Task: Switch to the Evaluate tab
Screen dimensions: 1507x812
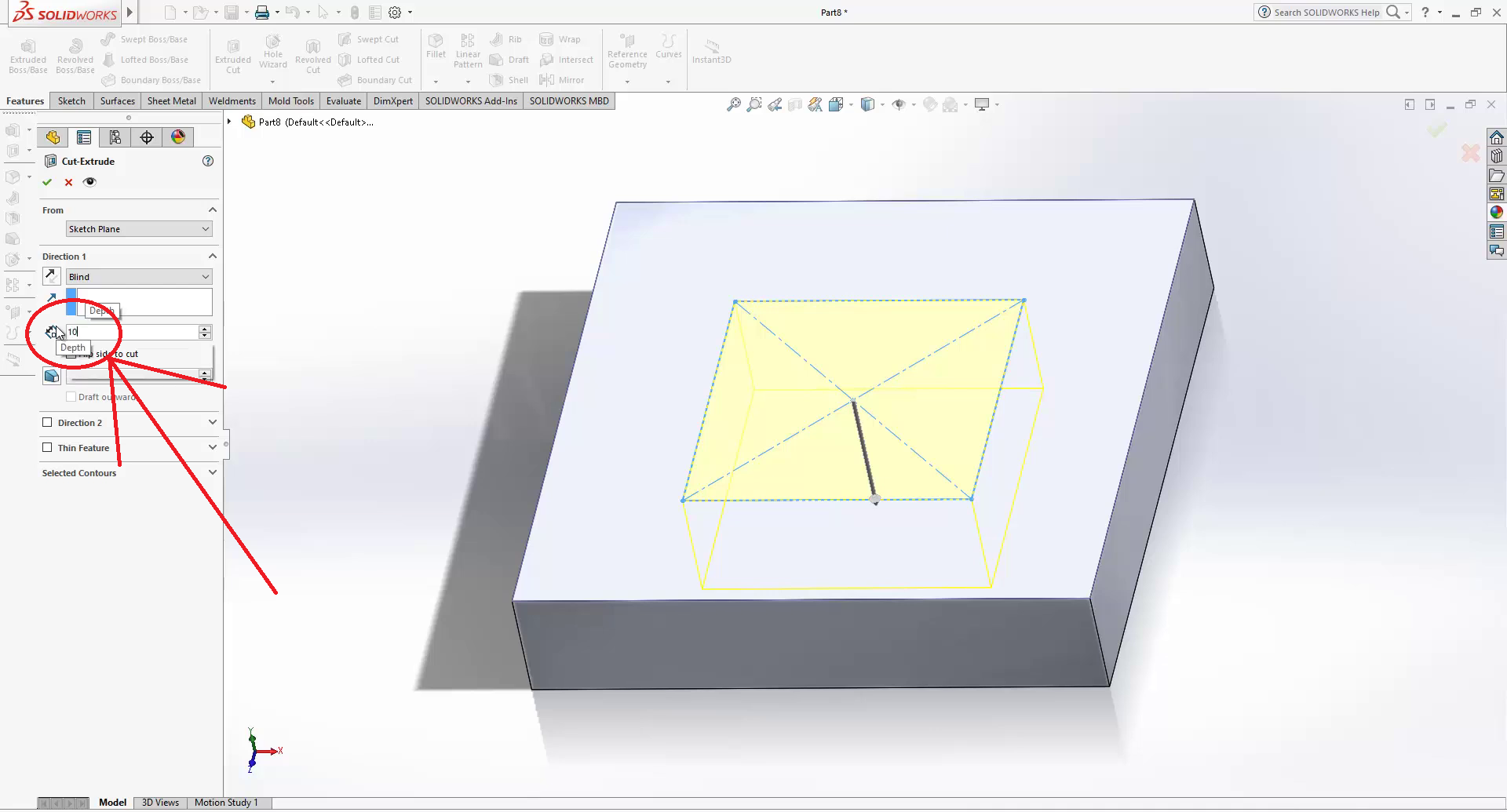Action: click(344, 101)
